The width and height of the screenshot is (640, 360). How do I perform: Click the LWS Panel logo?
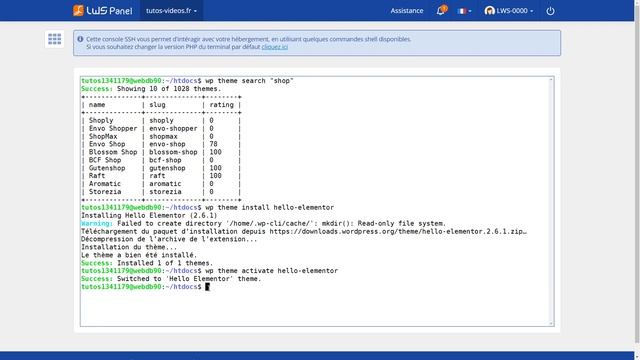102,11
